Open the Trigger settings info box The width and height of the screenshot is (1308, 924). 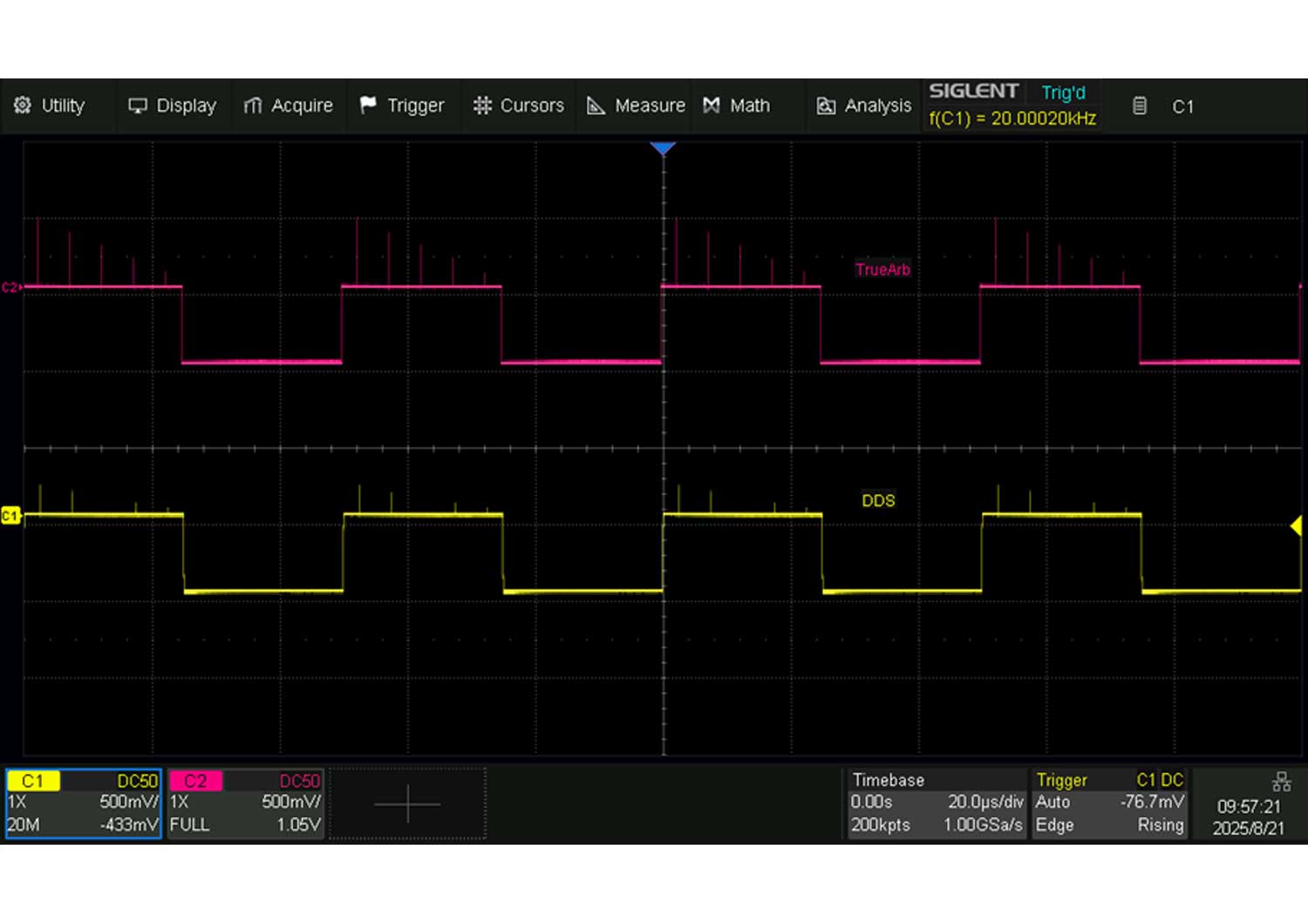coord(1108,803)
